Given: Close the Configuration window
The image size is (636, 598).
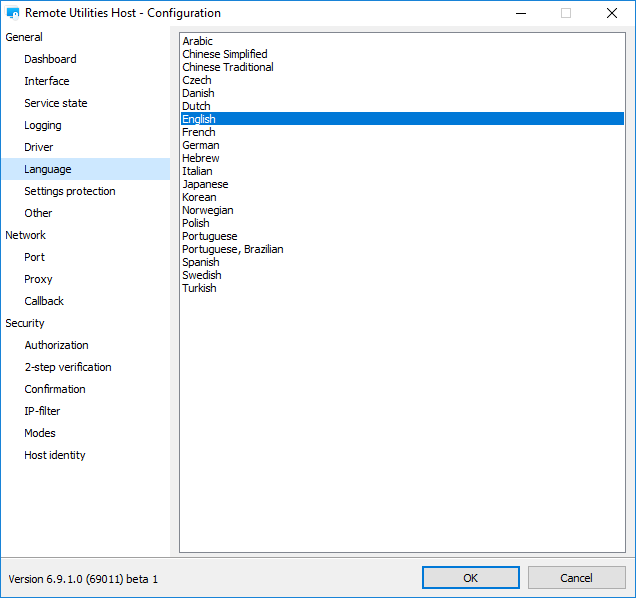Looking at the screenshot, I should point(611,14).
